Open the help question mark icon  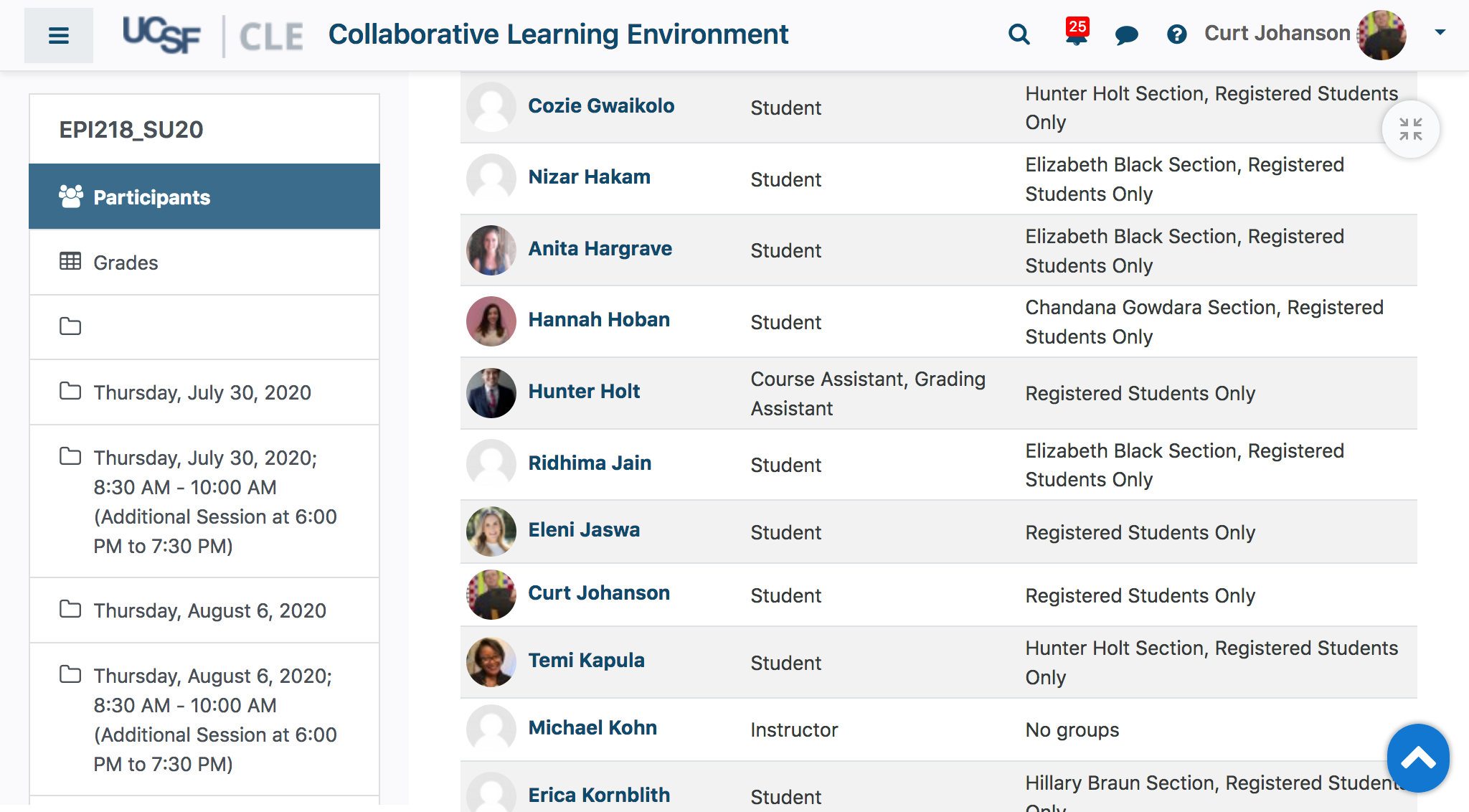(x=1176, y=34)
